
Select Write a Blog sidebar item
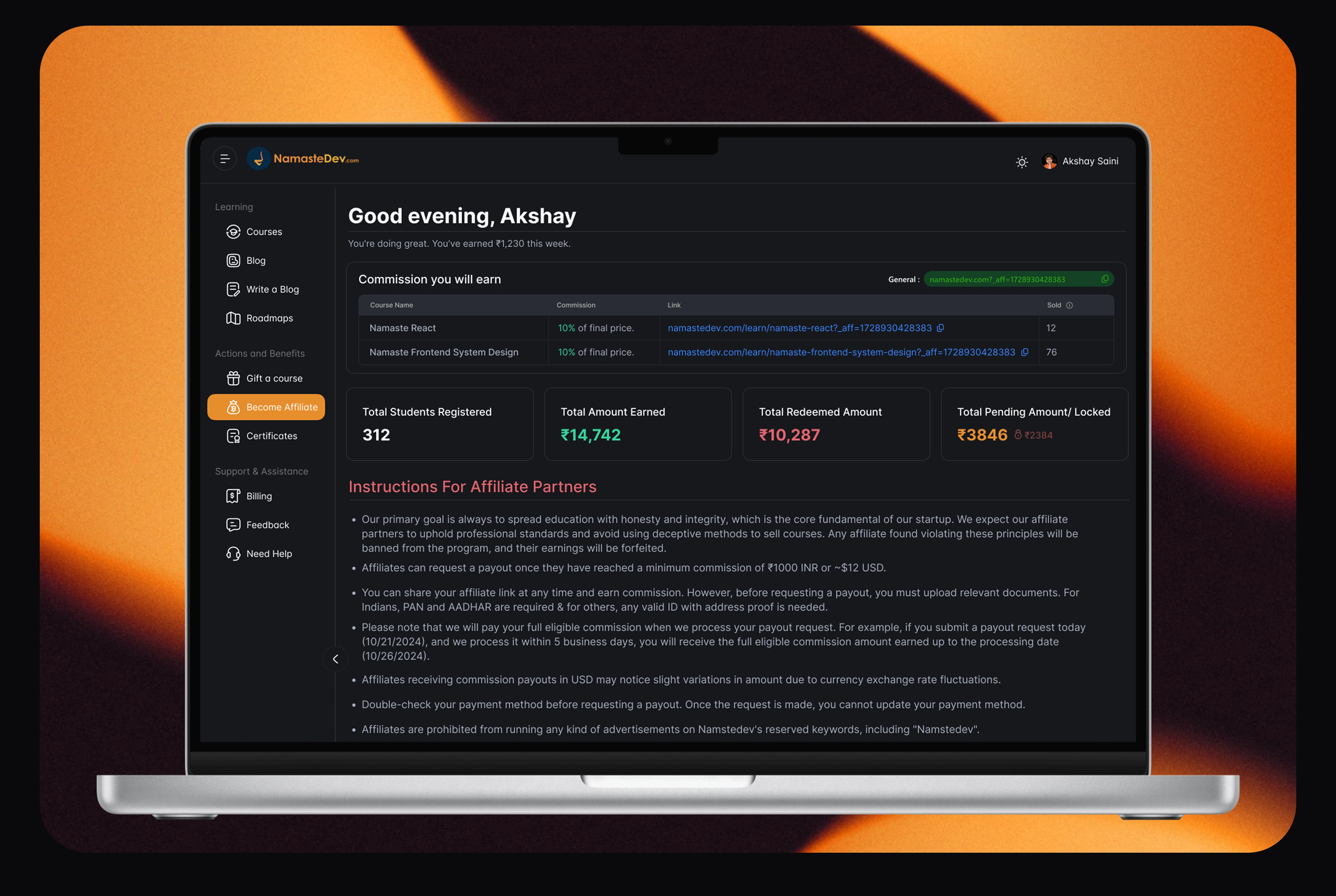272,289
